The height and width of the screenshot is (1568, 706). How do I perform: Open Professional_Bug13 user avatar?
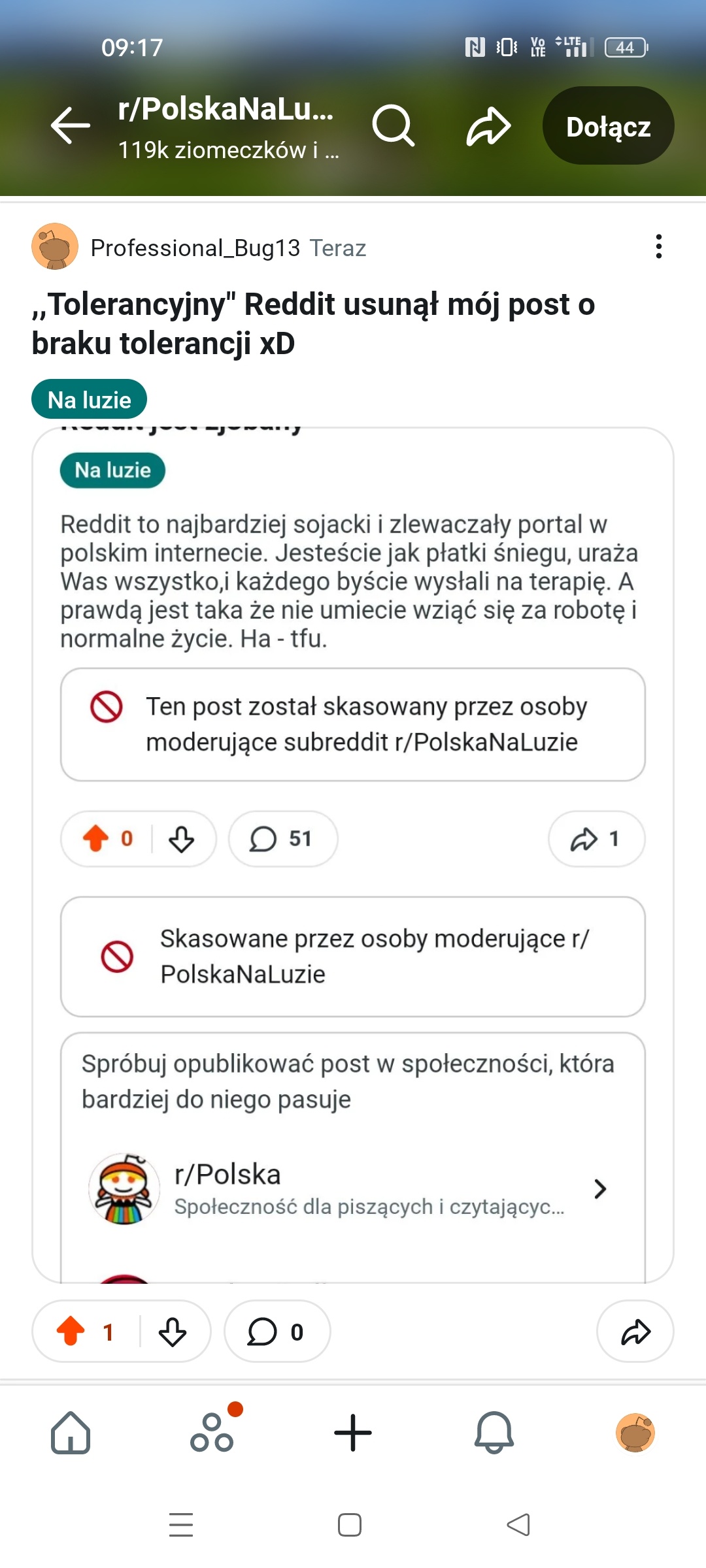[55, 247]
